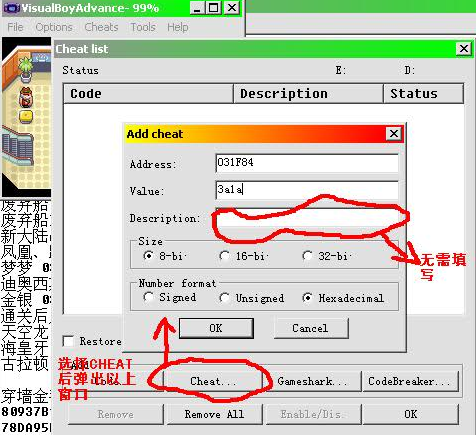Click the Address input field
The height and width of the screenshot is (435, 476).
point(307,163)
